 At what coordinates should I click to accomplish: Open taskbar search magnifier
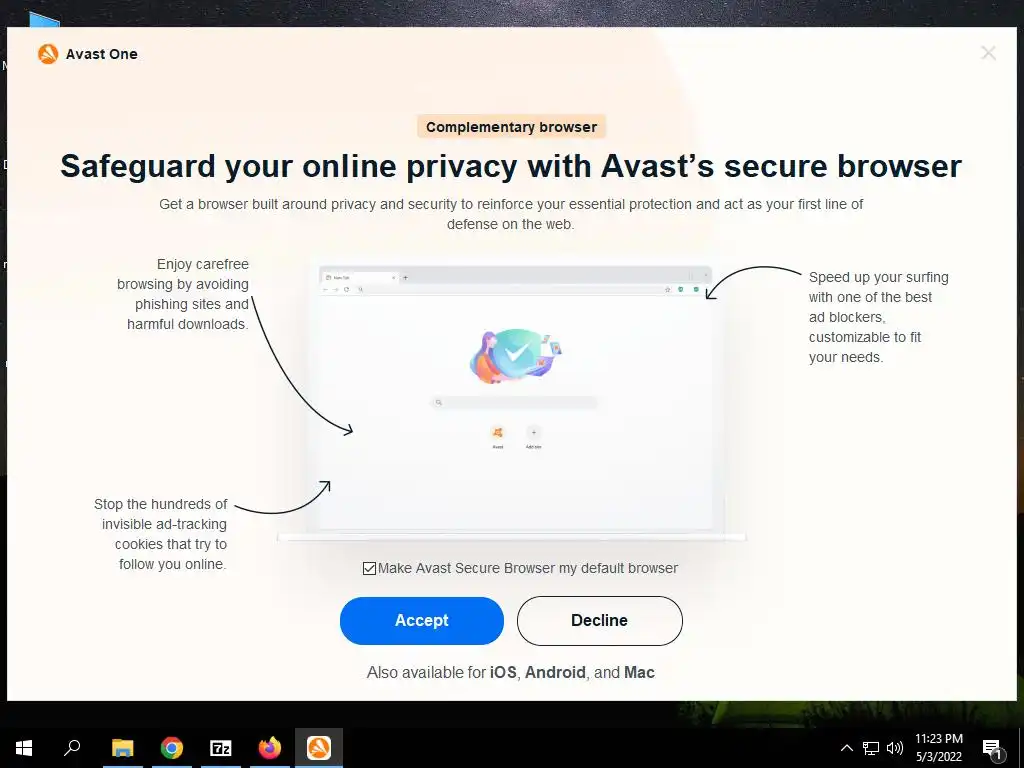click(72, 748)
